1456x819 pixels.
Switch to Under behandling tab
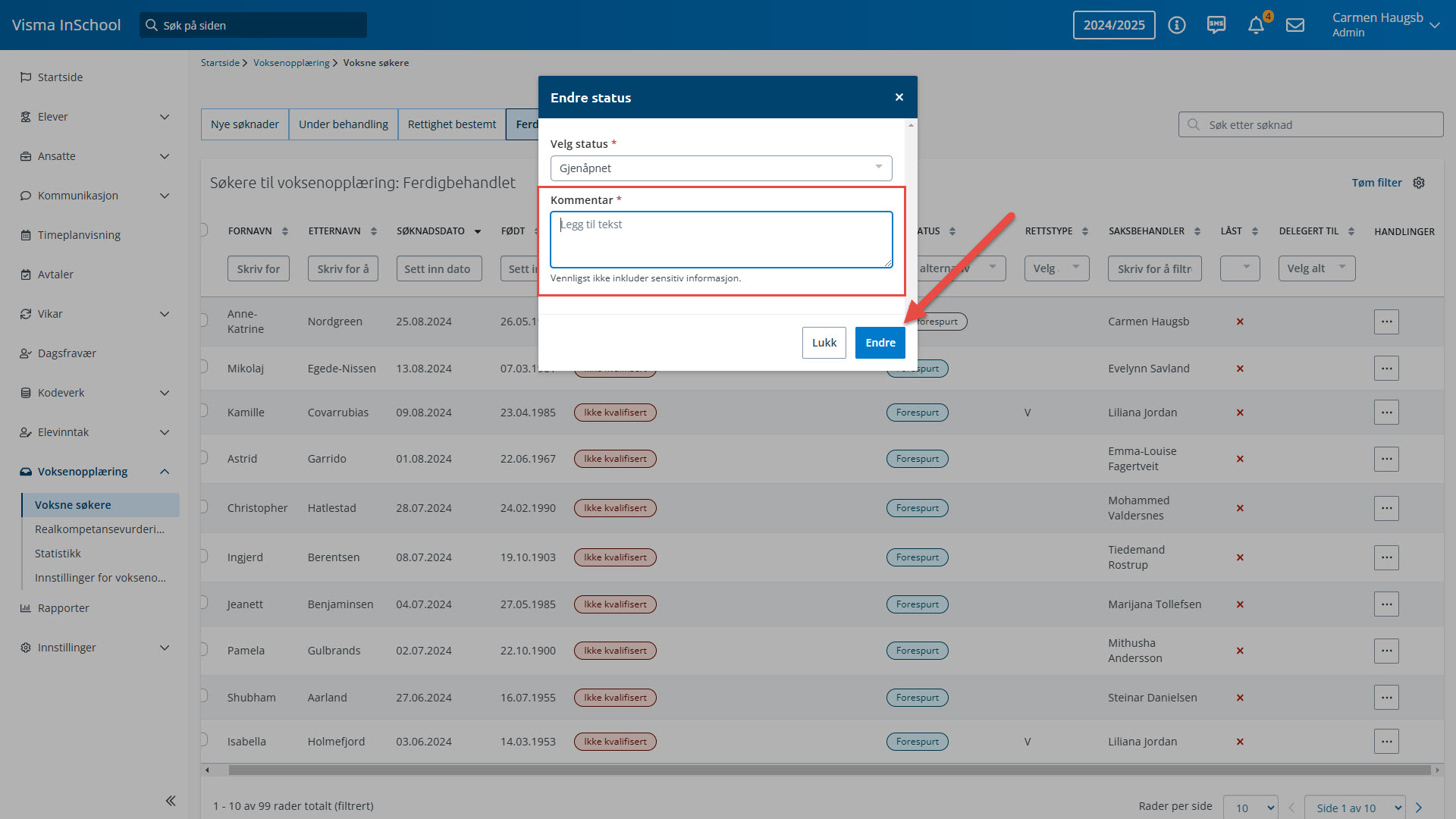click(343, 124)
